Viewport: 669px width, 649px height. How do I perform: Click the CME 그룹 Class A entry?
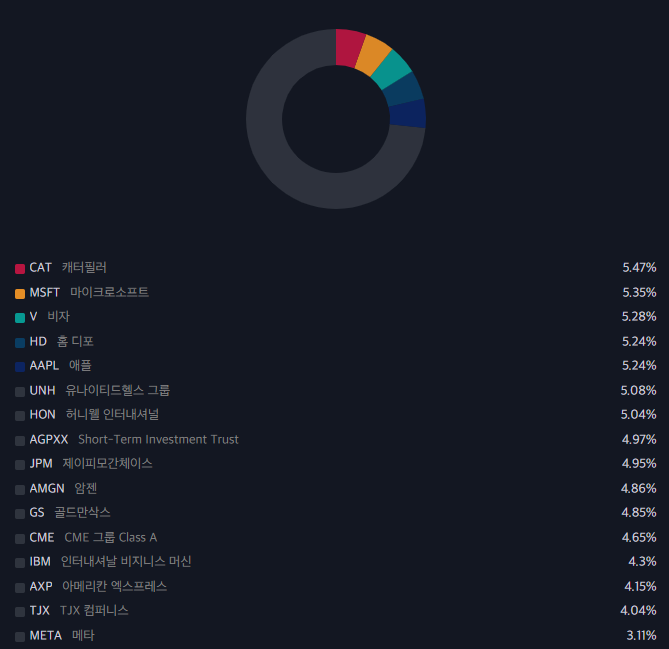335,537
